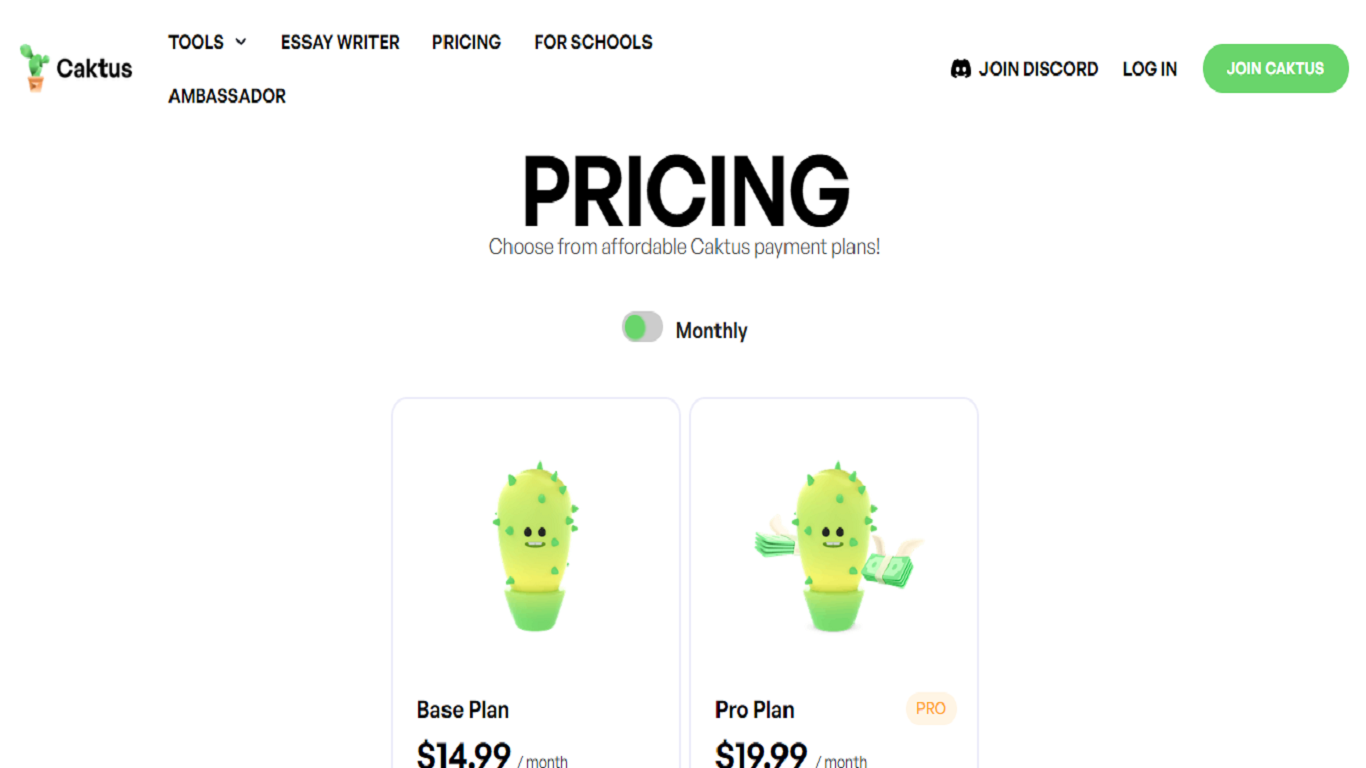Select PRICING in the navigation bar
Screen dimensions: 1366x768
[x=466, y=42]
